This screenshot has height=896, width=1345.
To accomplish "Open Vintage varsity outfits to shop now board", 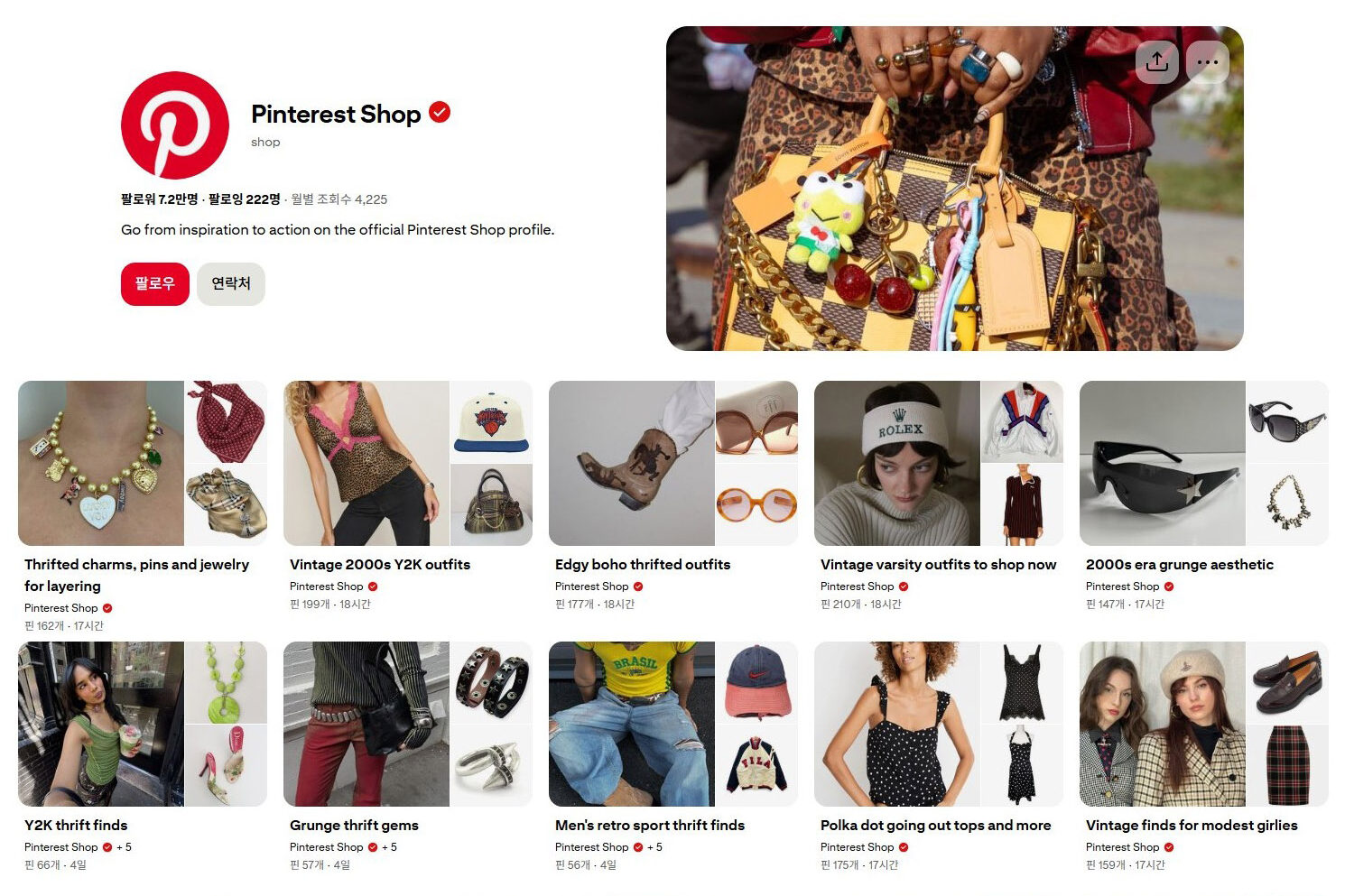I will coord(938,564).
